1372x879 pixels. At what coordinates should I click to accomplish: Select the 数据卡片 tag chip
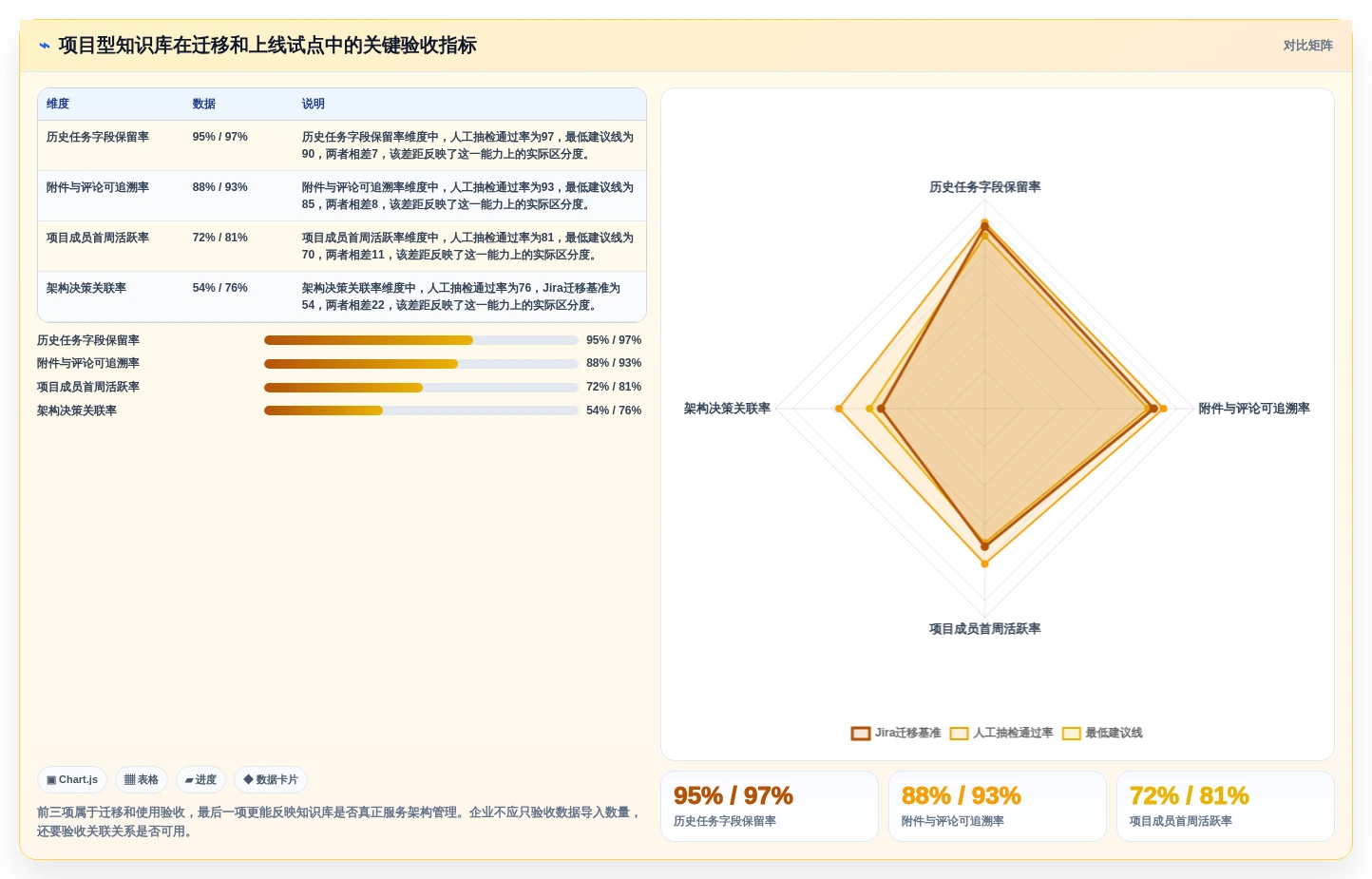pyautogui.click(x=271, y=780)
